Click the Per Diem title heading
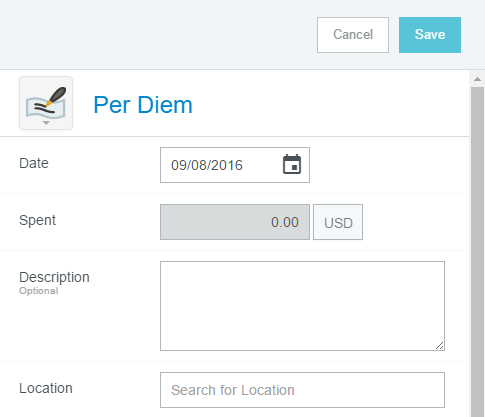485x417 pixels. (143, 105)
